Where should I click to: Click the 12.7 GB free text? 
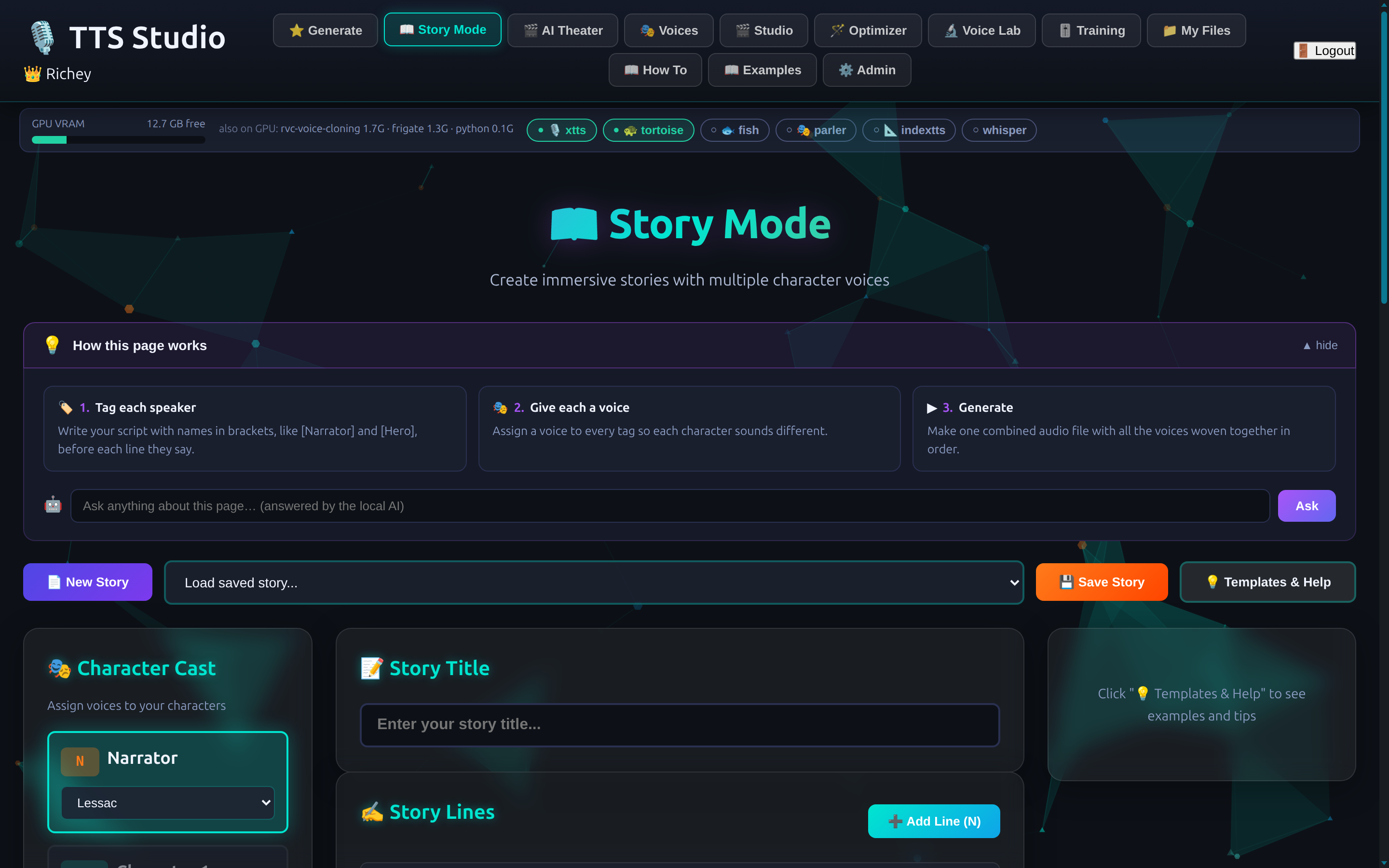coord(176,123)
